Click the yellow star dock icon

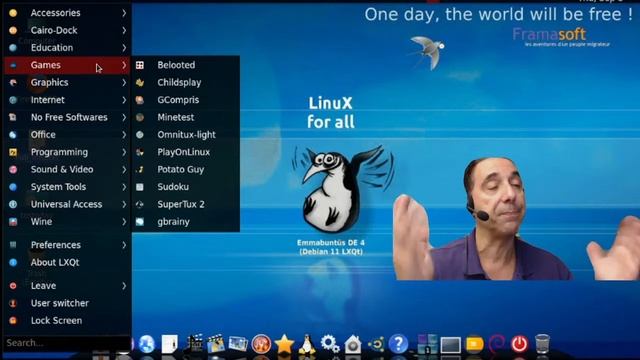284,344
